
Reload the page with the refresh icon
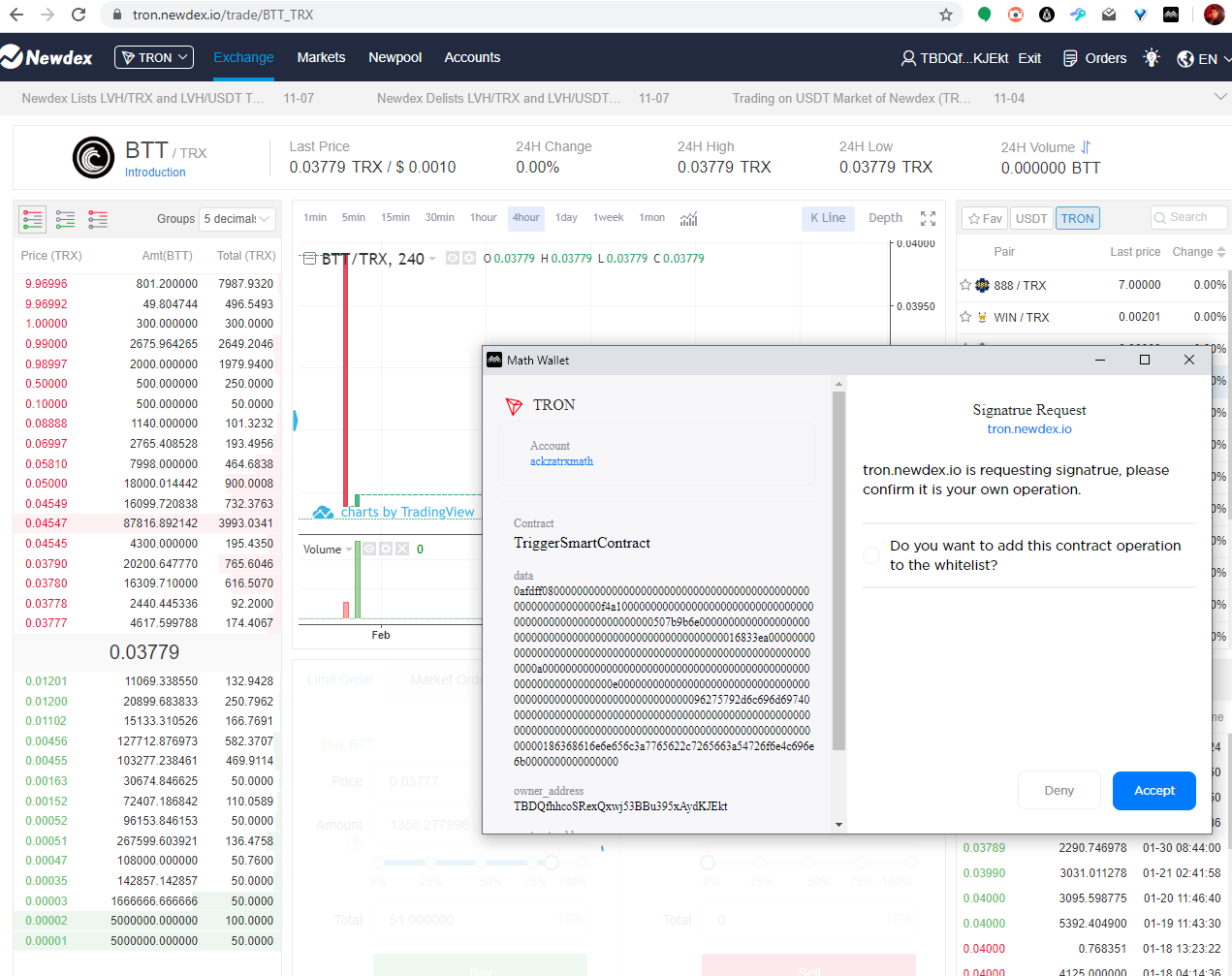(x=79, y=15)
